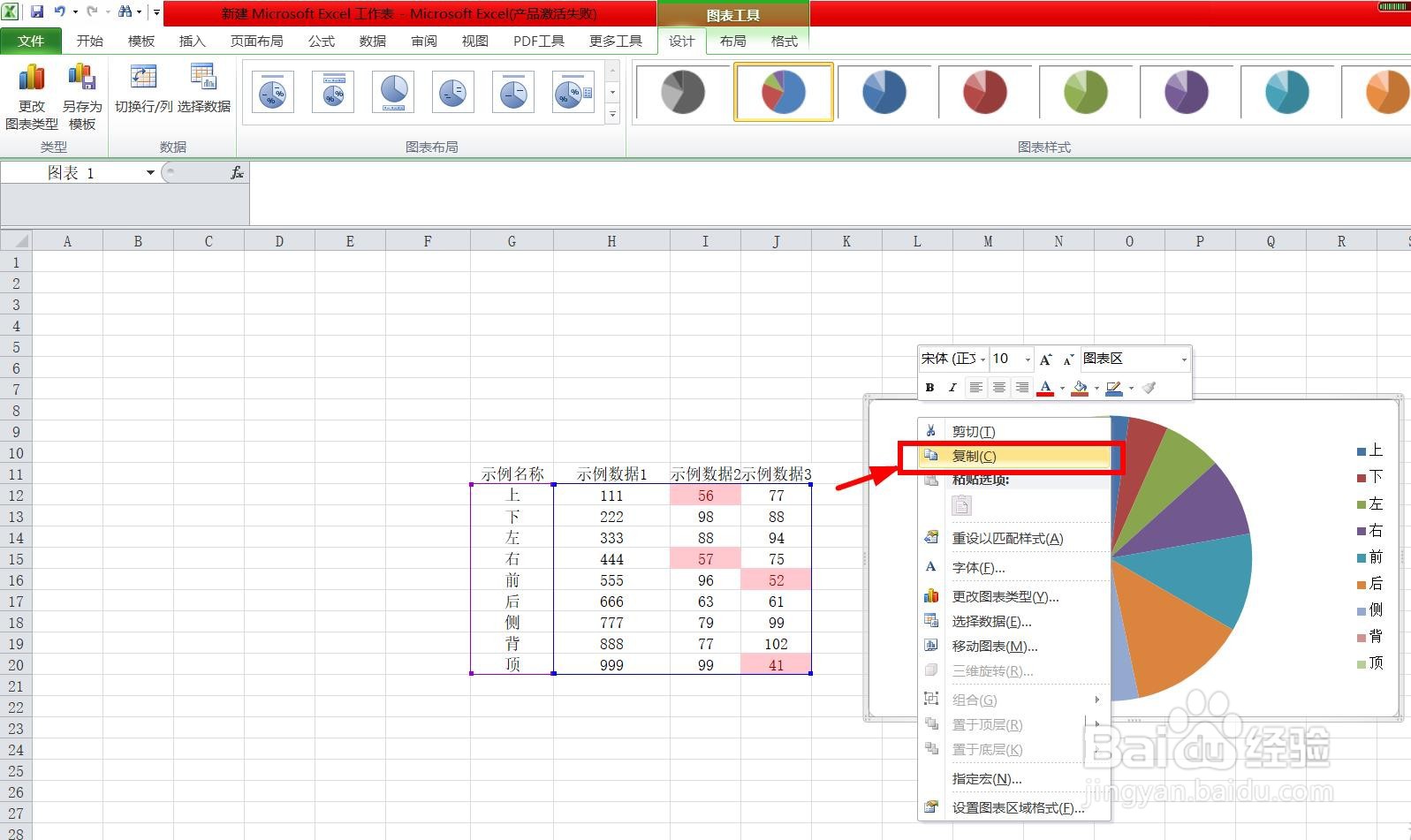
Task: Save workbook with the floppy disk icon
Action: coord(37,11)
